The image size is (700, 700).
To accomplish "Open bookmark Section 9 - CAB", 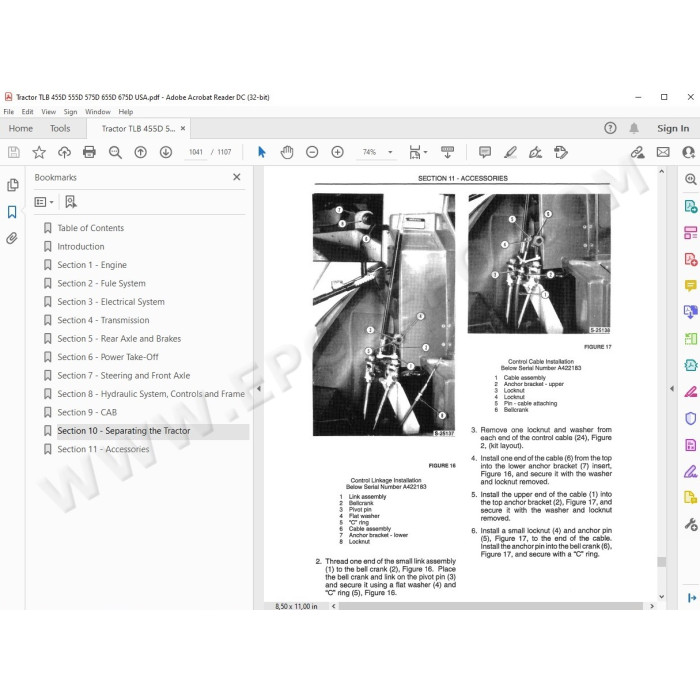I will click(87, 412).
